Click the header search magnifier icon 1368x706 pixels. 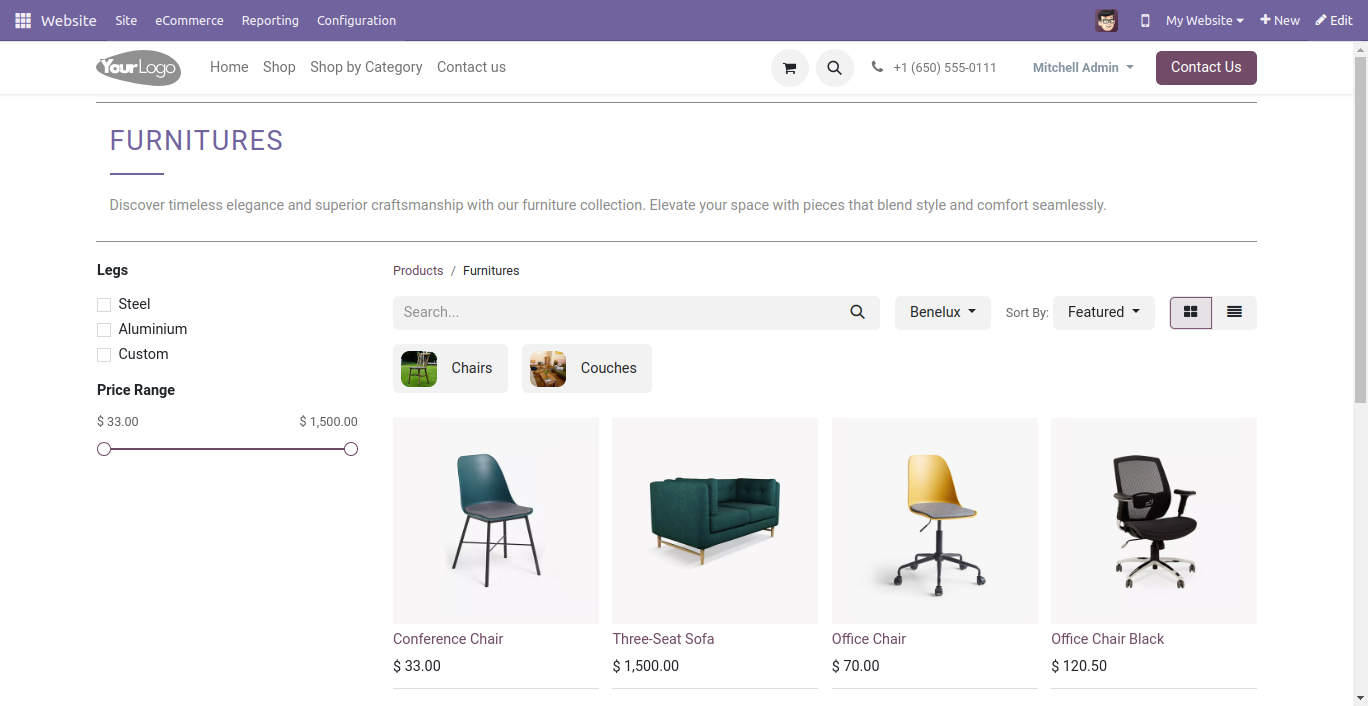(834, 68)
